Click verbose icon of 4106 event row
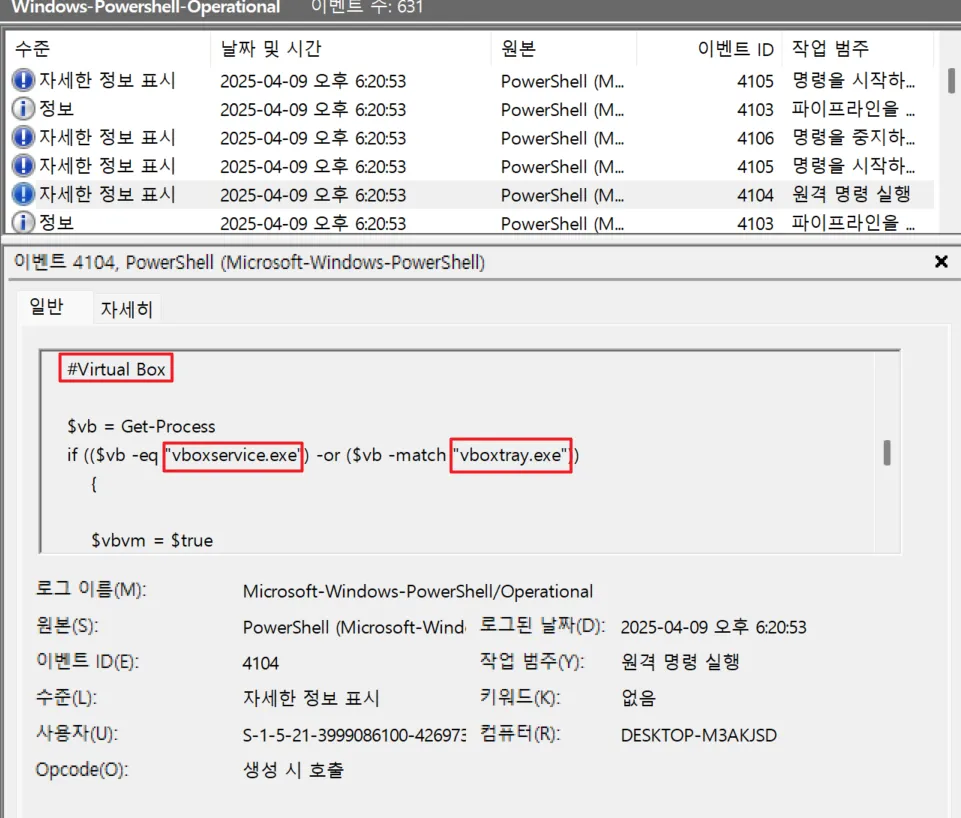 23,137
